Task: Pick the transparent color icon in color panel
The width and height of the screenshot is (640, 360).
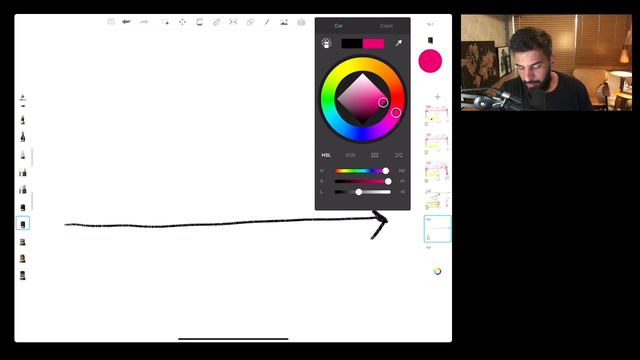Action: 326,43
